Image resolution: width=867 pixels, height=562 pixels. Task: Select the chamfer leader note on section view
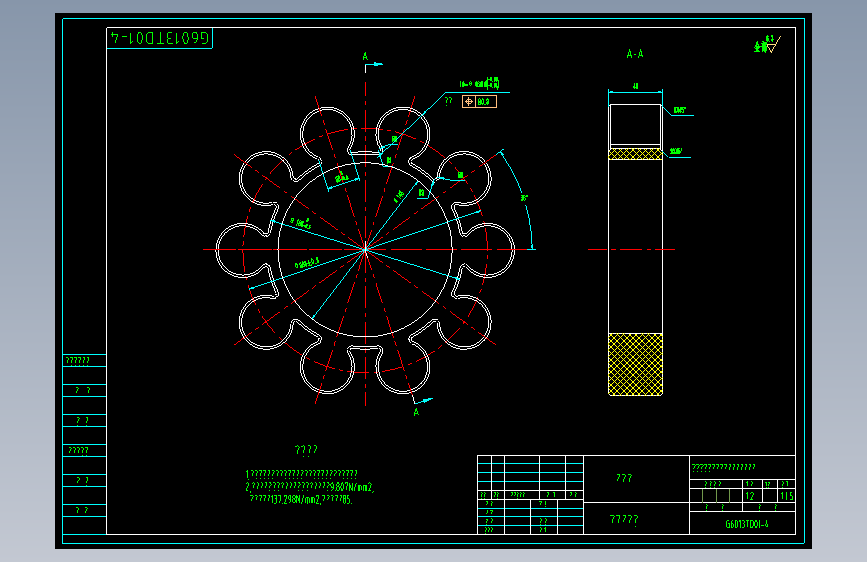(680, 110)
